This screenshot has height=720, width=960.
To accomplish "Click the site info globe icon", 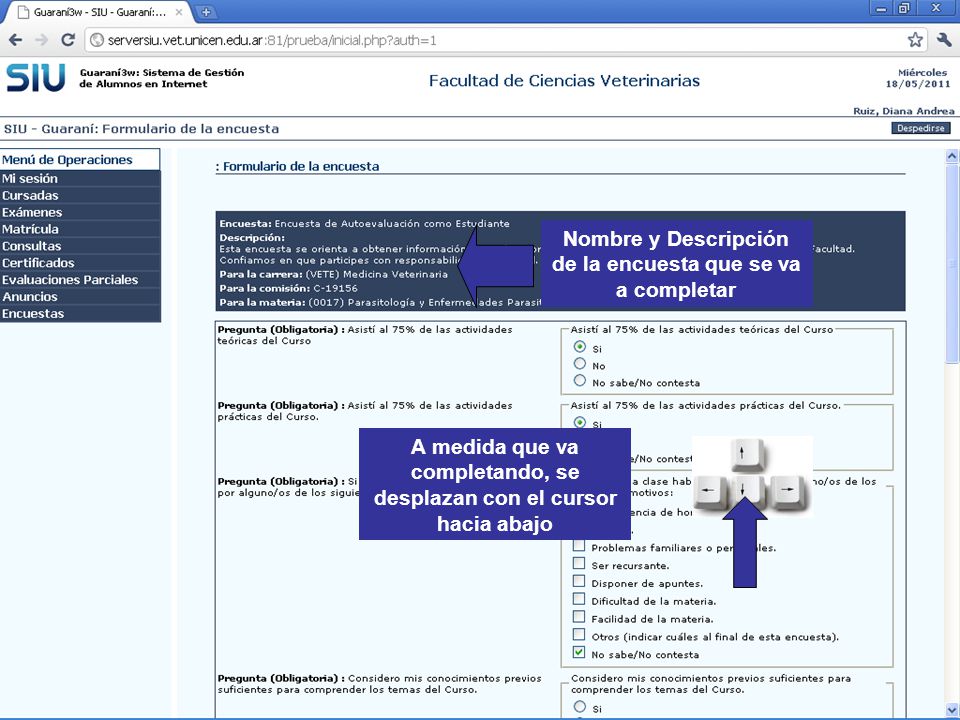I will (x=97, y=40).
